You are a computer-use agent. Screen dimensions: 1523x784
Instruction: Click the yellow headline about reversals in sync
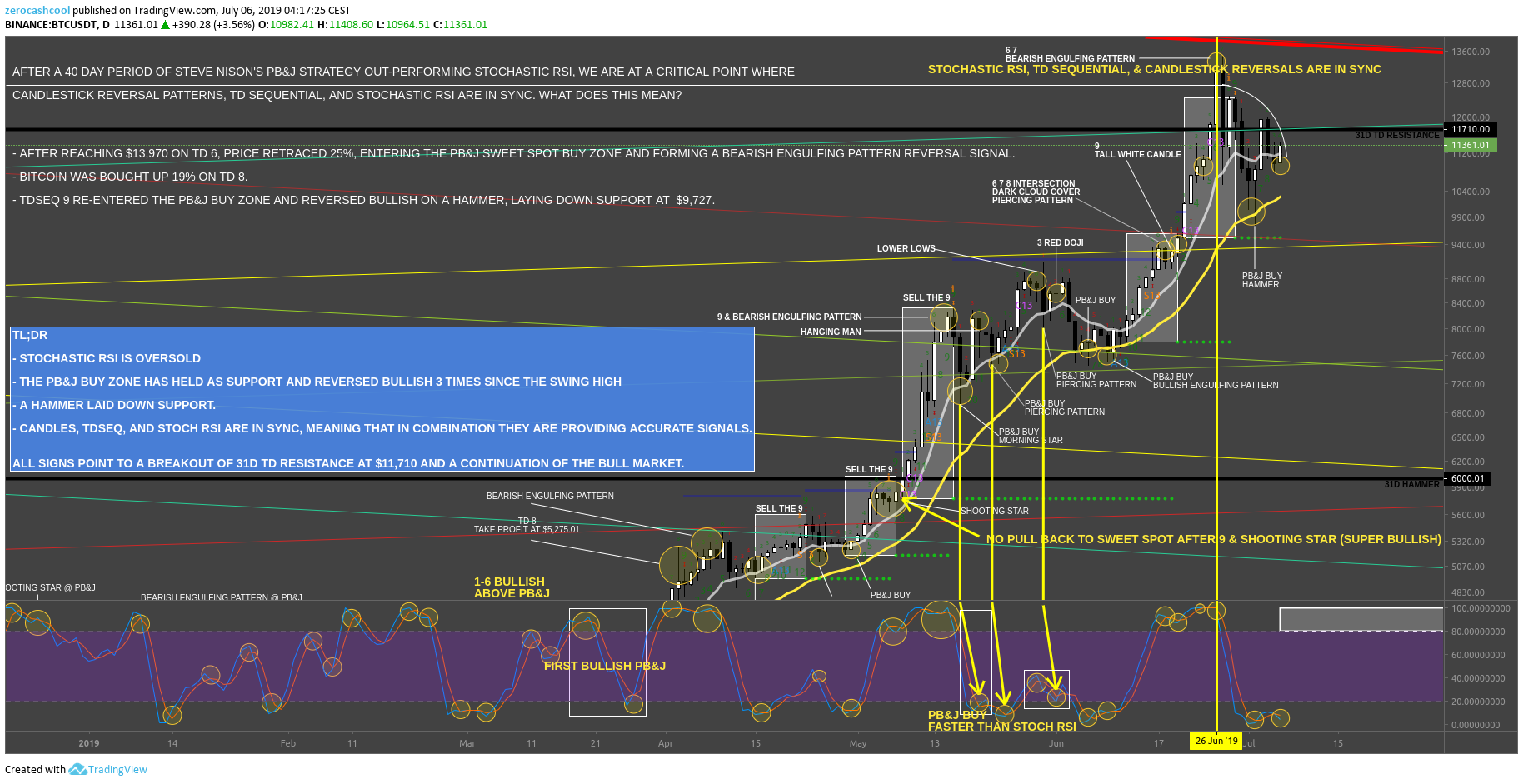pyautogui.click(x=1155, y=69)
